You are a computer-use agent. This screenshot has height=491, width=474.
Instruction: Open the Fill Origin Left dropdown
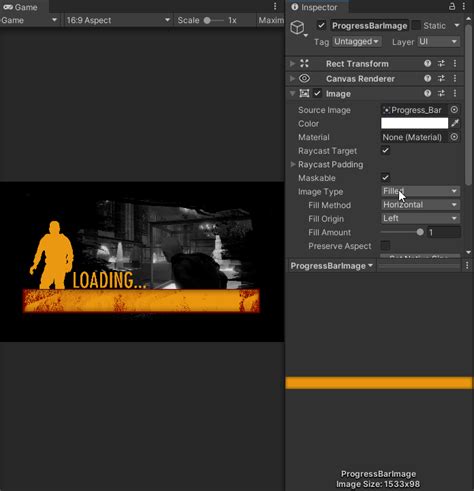(x=420, y=218)
